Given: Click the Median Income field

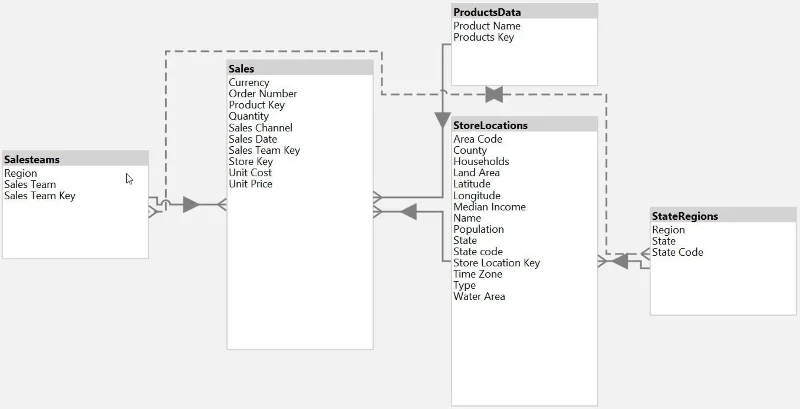Looking at the screenshot, I should coord(489,207).
